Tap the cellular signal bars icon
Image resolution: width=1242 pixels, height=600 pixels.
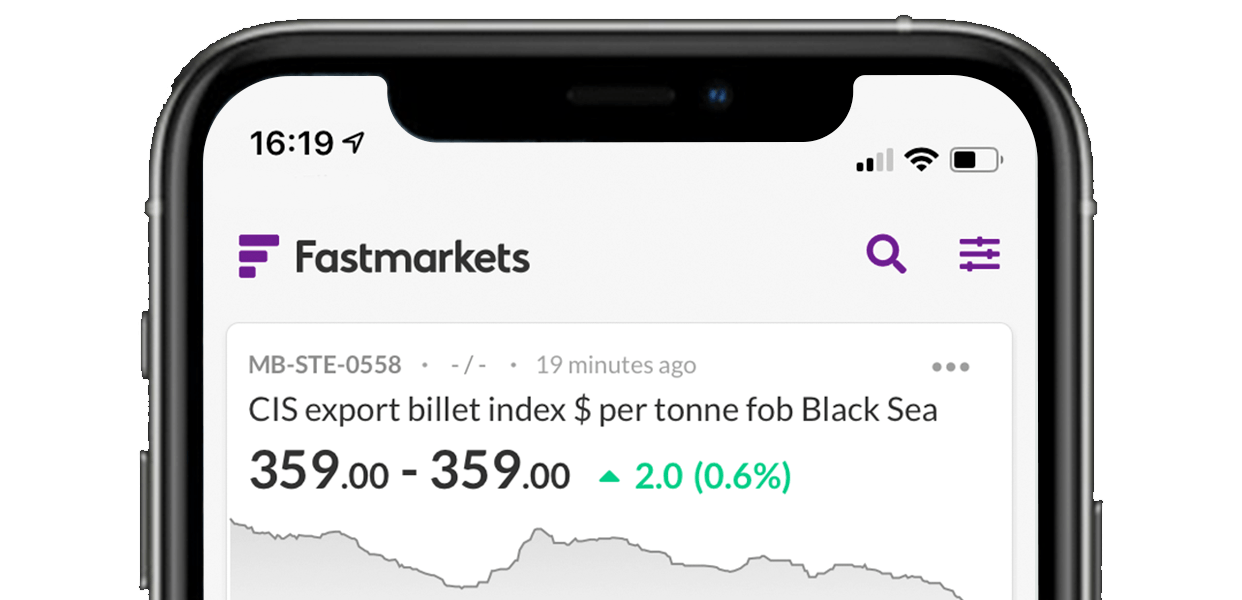[x=875, y=160]
